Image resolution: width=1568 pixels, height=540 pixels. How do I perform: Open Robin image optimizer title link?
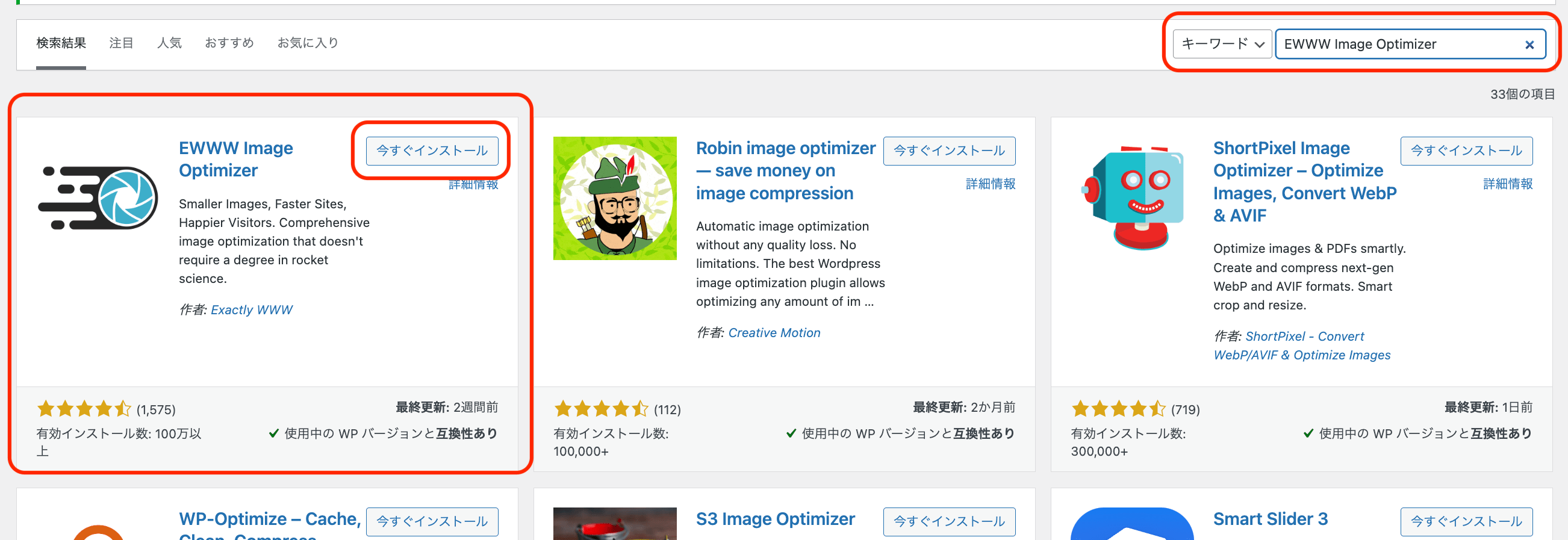tap(786, 170)
